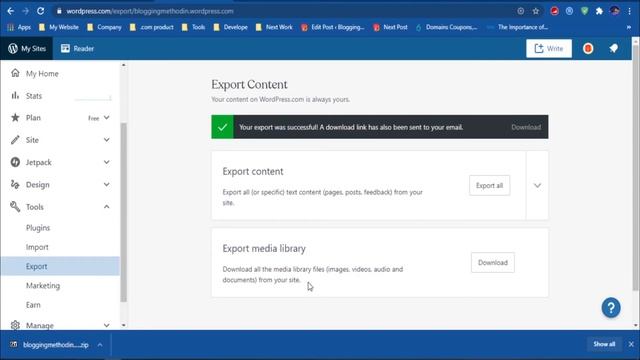Select Export under Tools
The image size is (640, 360).
point(60,266)
